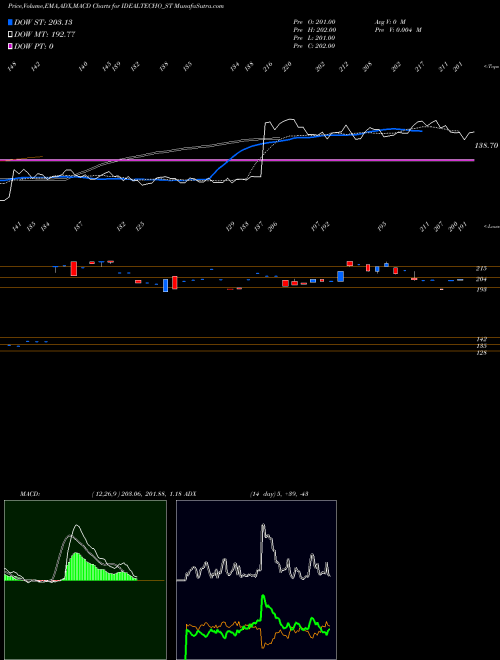Click the large blue candlestick left of 215 label
The width and height of the screenshot is (500, 660).
tap(340, 277)
